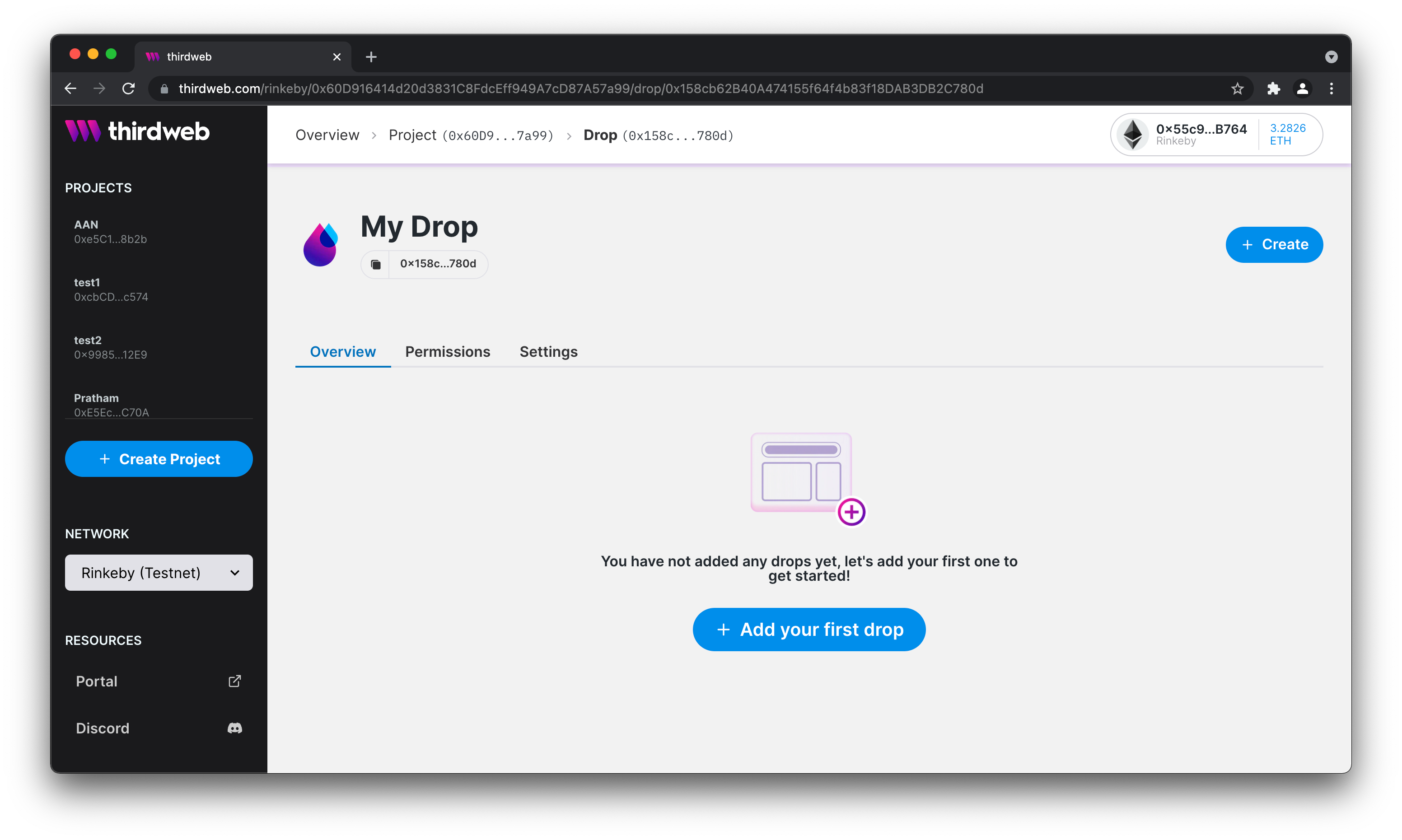Open Portal external link icon
The height and width of the screenshot is (840, 1402).
coord(234,681)
